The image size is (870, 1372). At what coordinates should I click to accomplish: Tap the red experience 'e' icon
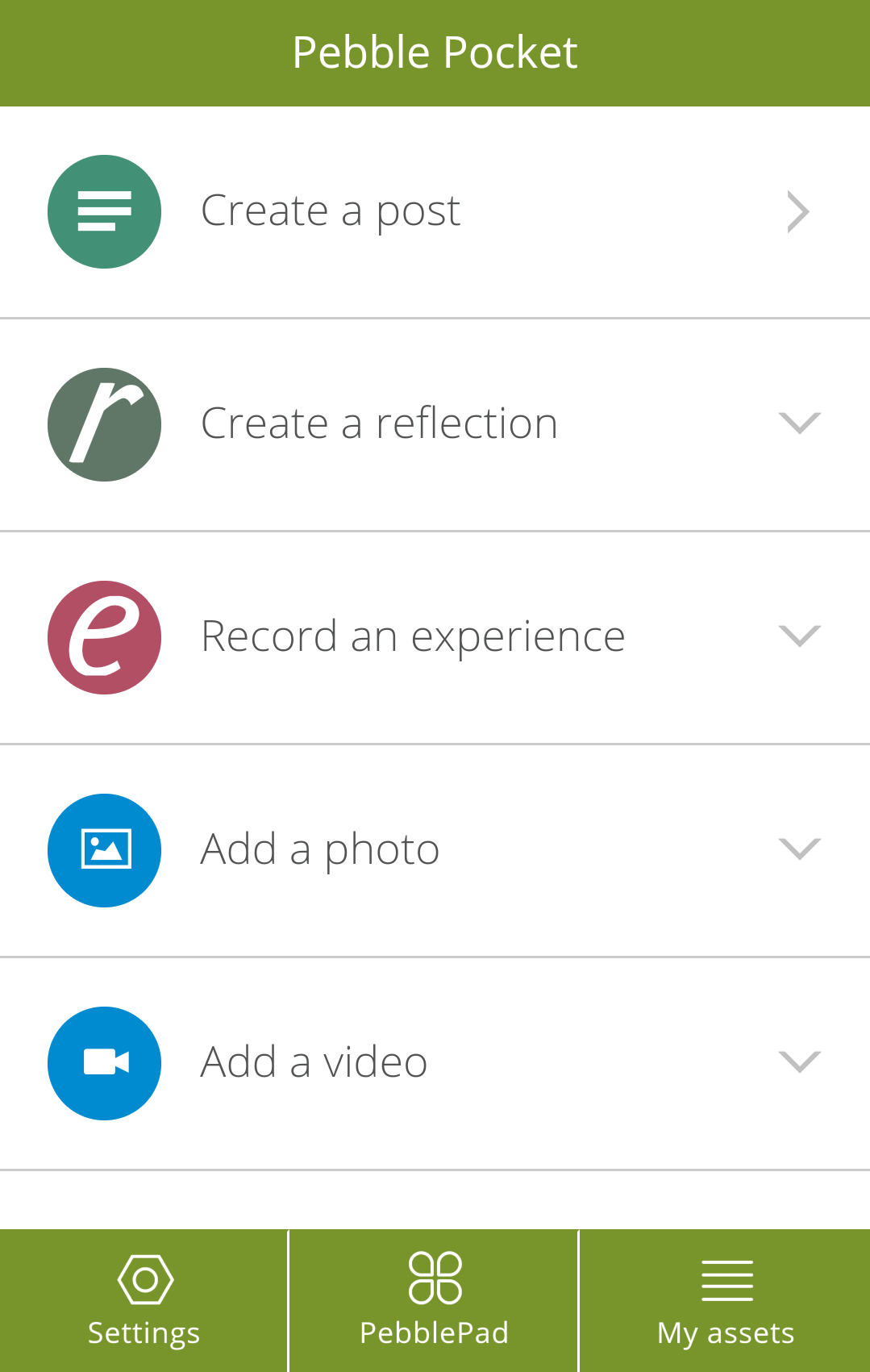click(104, 637)
